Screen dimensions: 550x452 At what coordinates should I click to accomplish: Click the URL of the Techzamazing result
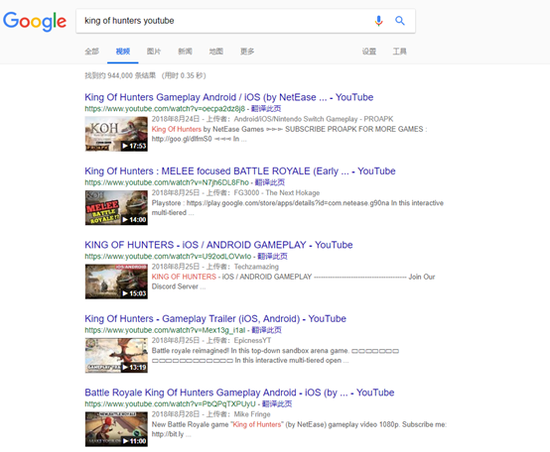168,256
